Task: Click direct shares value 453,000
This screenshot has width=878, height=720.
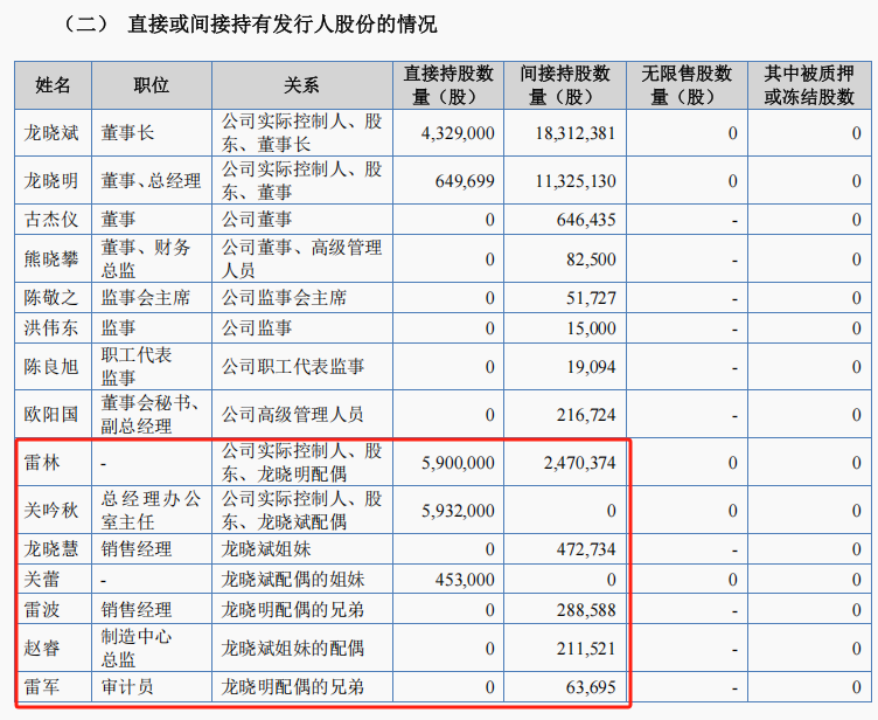Action: pos(465,579)
